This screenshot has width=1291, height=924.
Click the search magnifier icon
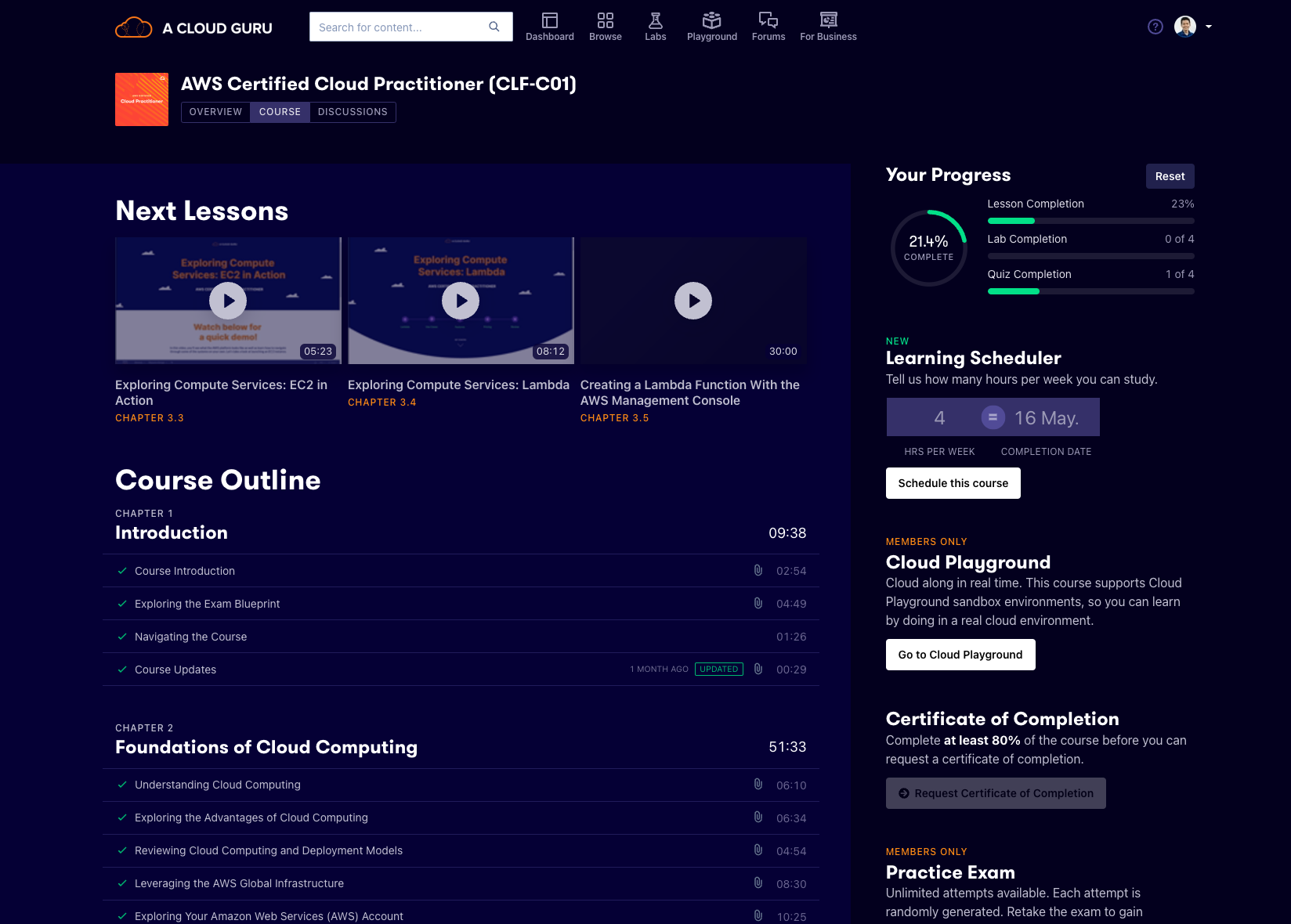click(x=494, y=27)
